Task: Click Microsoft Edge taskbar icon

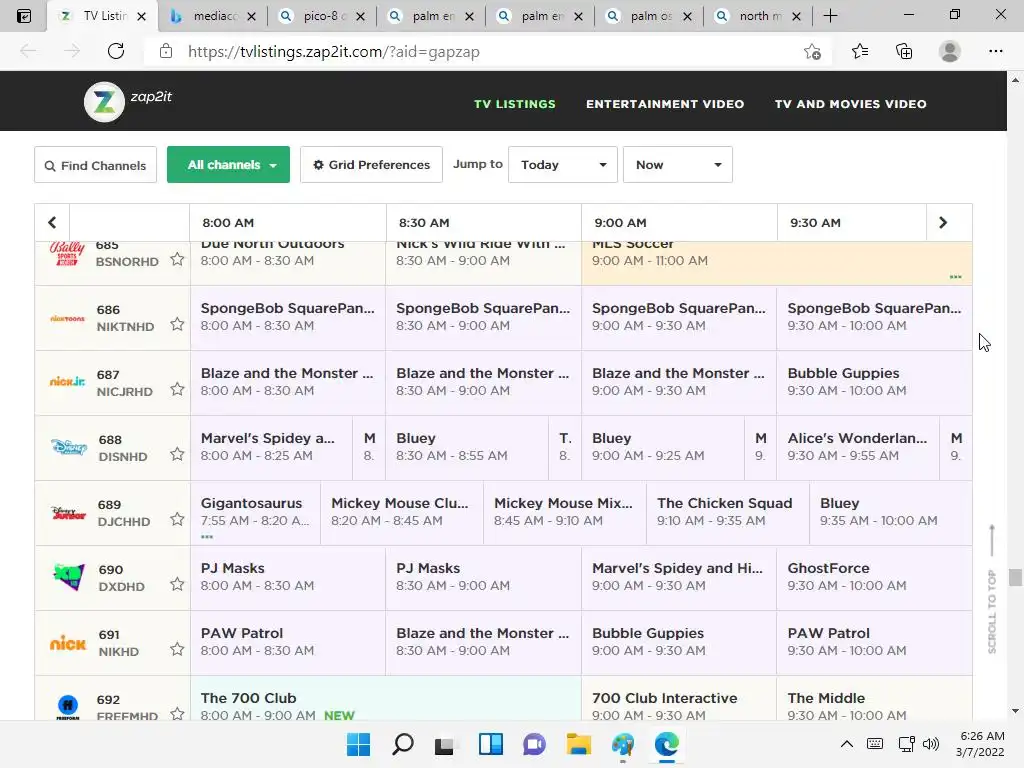Action: (666, 744)
